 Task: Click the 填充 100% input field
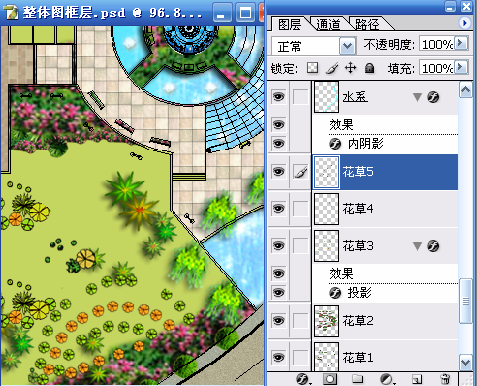[x=437, y=68]
